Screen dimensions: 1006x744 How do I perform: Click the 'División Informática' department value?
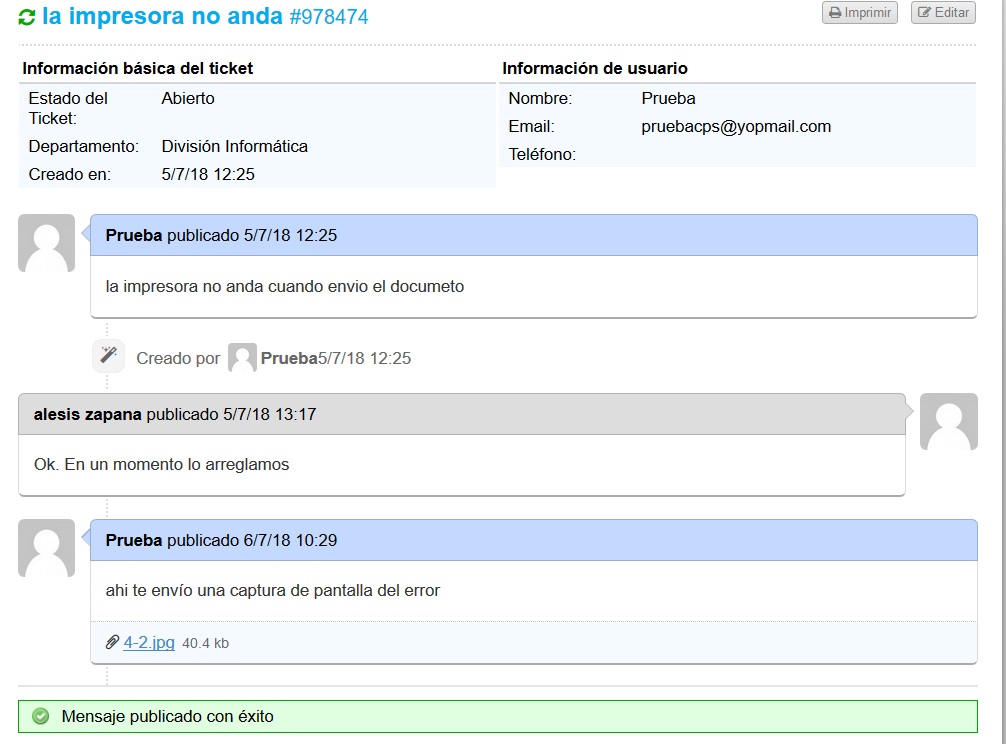tap(234, 147)
